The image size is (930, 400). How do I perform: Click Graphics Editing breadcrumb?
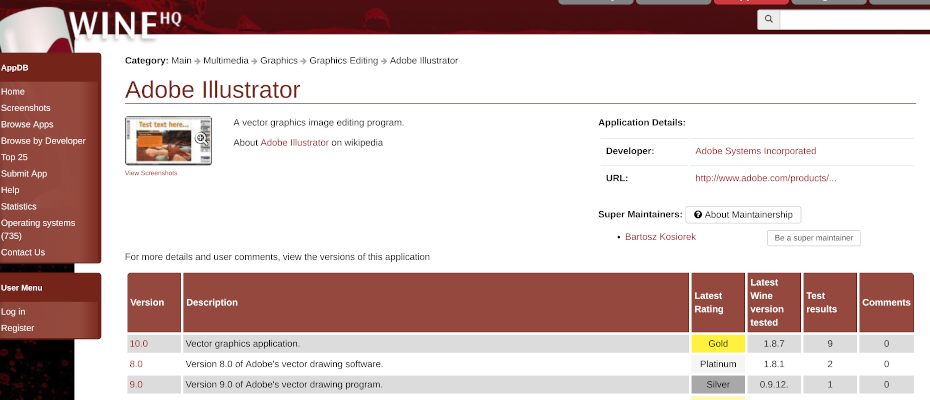click(x=343, y=61)
